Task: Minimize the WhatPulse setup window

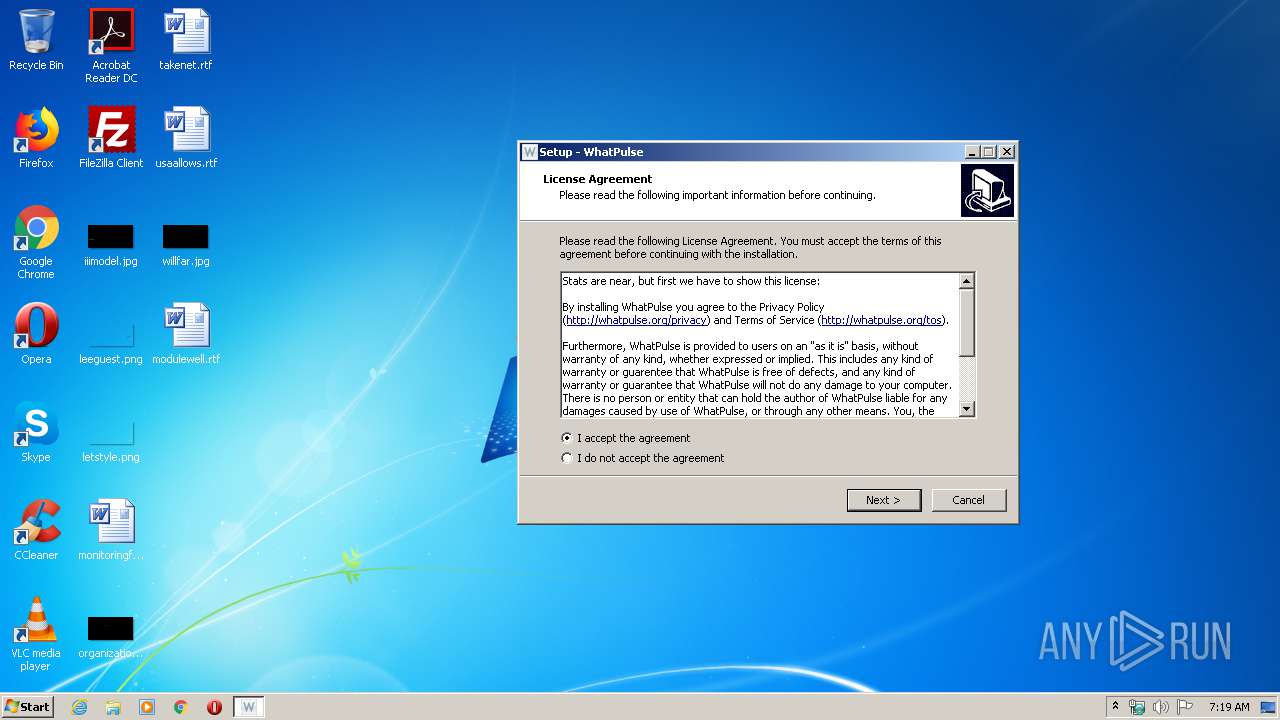Action: 972,152
